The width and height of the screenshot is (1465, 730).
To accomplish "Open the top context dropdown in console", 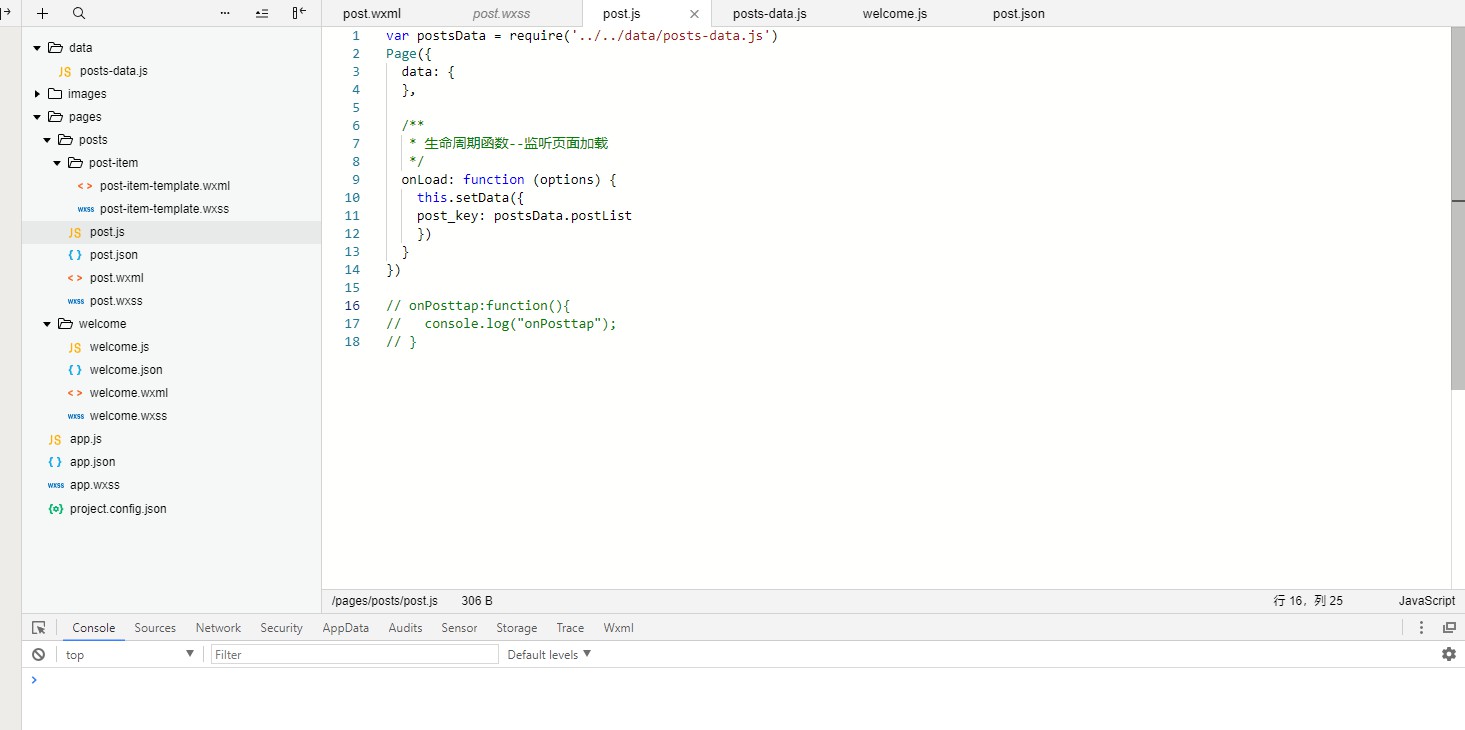I will pyautogui.click(x=130, y=654).
